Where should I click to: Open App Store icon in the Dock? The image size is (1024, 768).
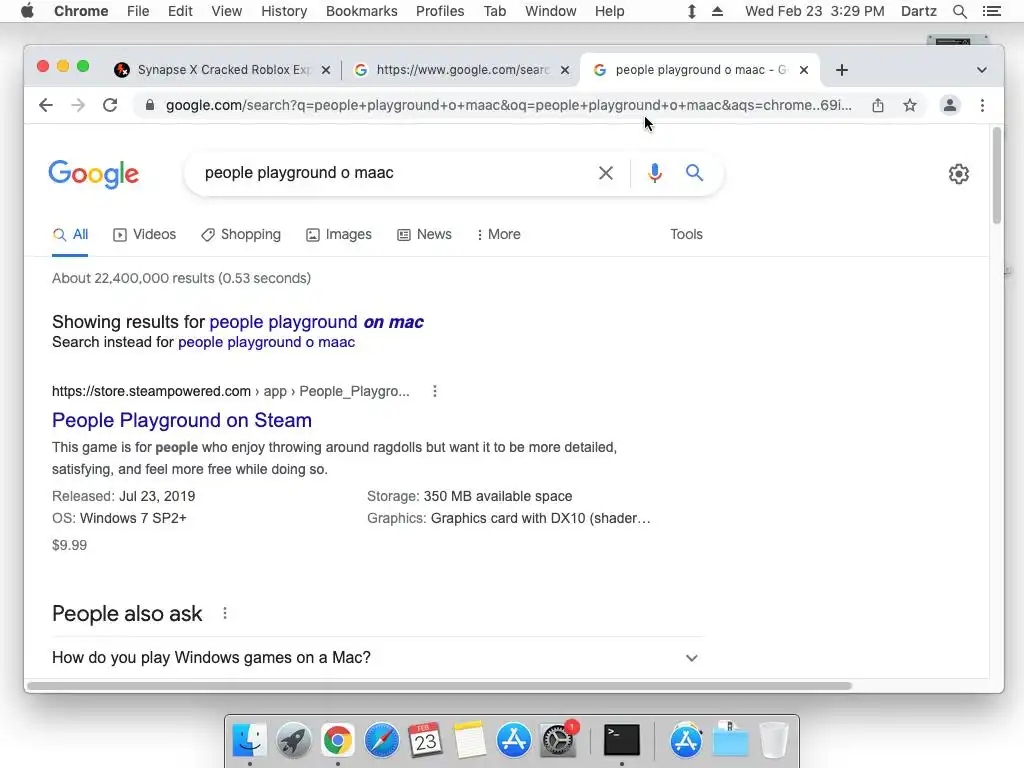coord(514,741)
